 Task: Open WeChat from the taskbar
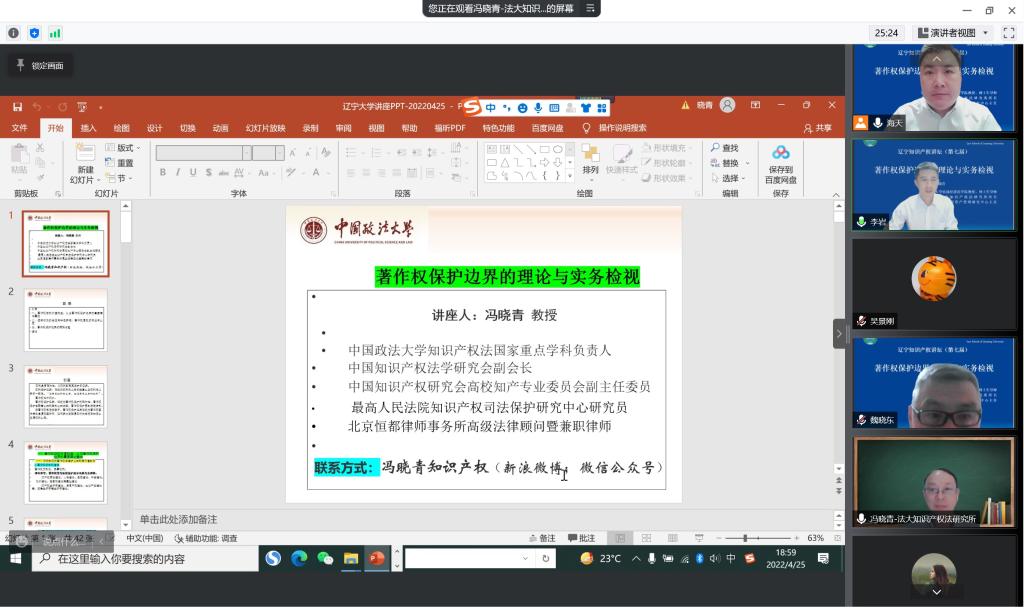[325, 558]
